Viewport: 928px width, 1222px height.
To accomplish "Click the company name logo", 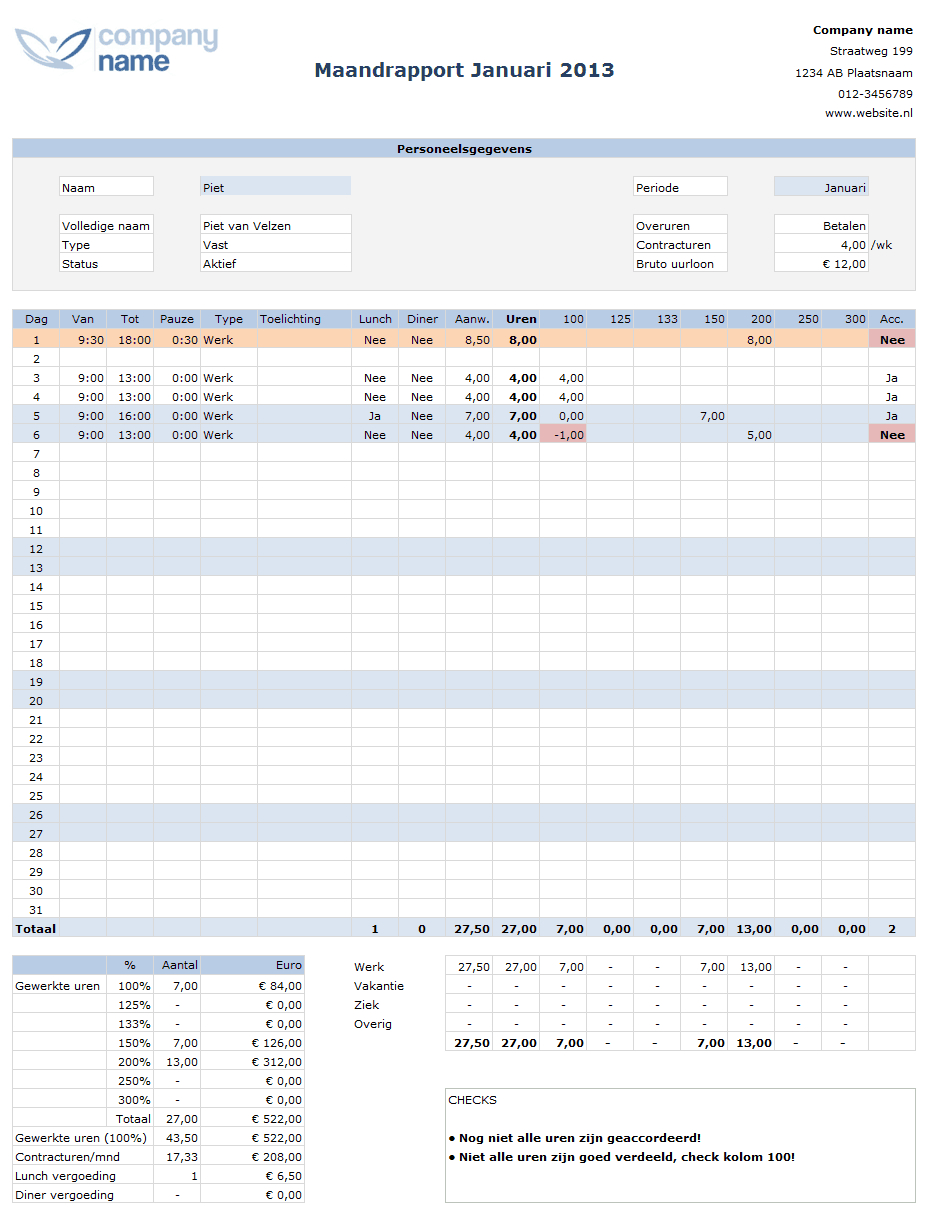I will tap(116, 49).
